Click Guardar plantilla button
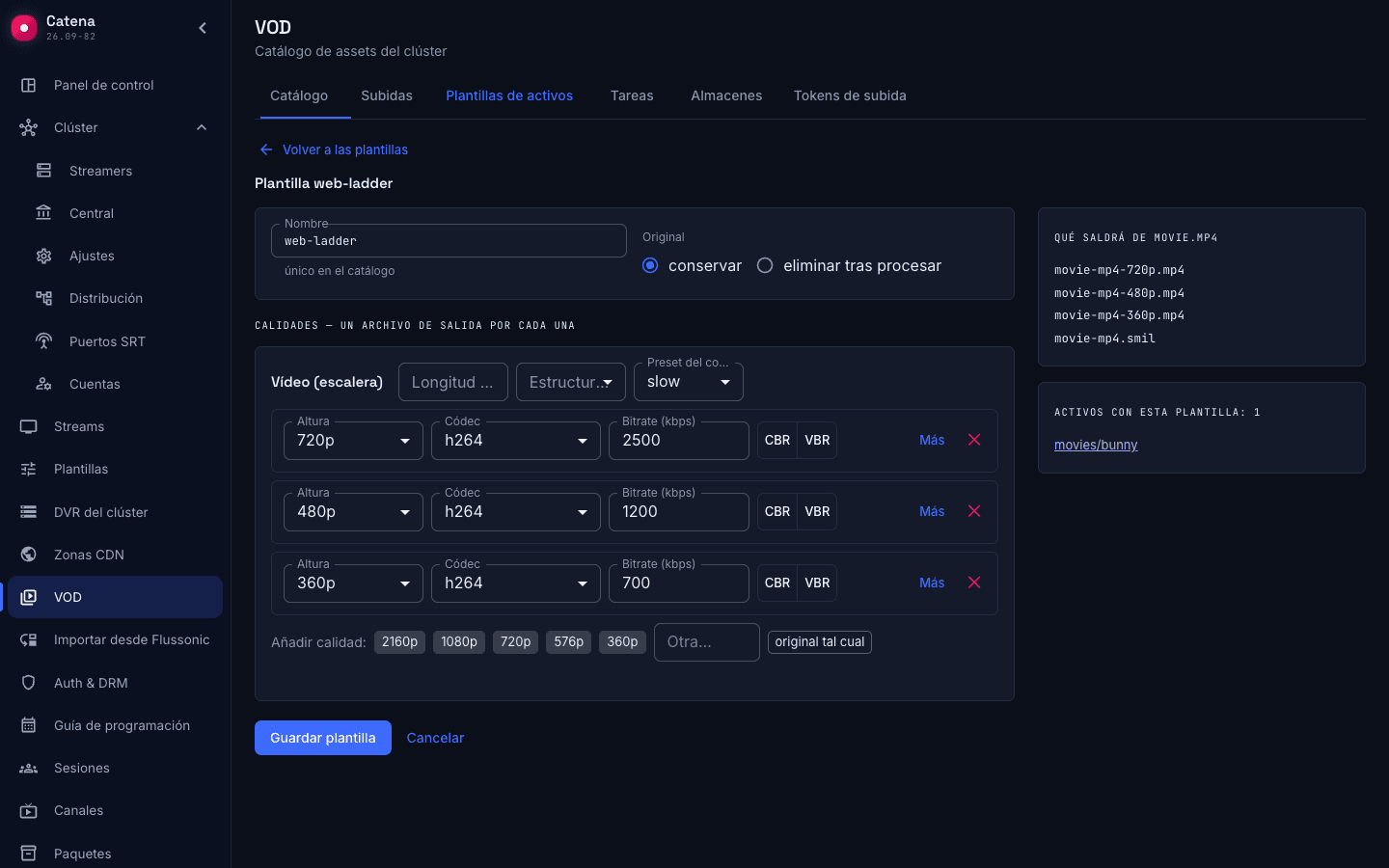1389x868 pixels. click(323, 738)
